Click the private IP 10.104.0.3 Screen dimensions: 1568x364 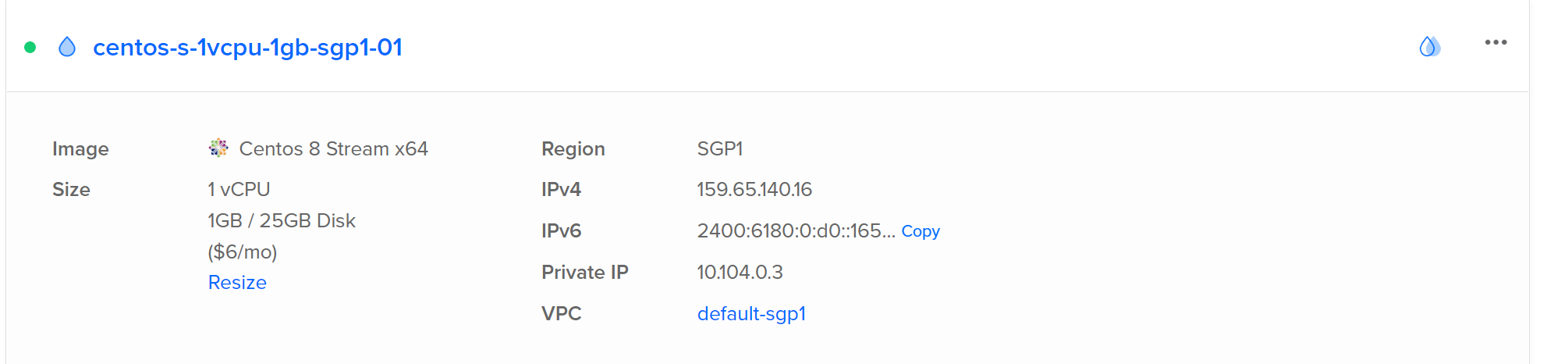tap(740, 272)
